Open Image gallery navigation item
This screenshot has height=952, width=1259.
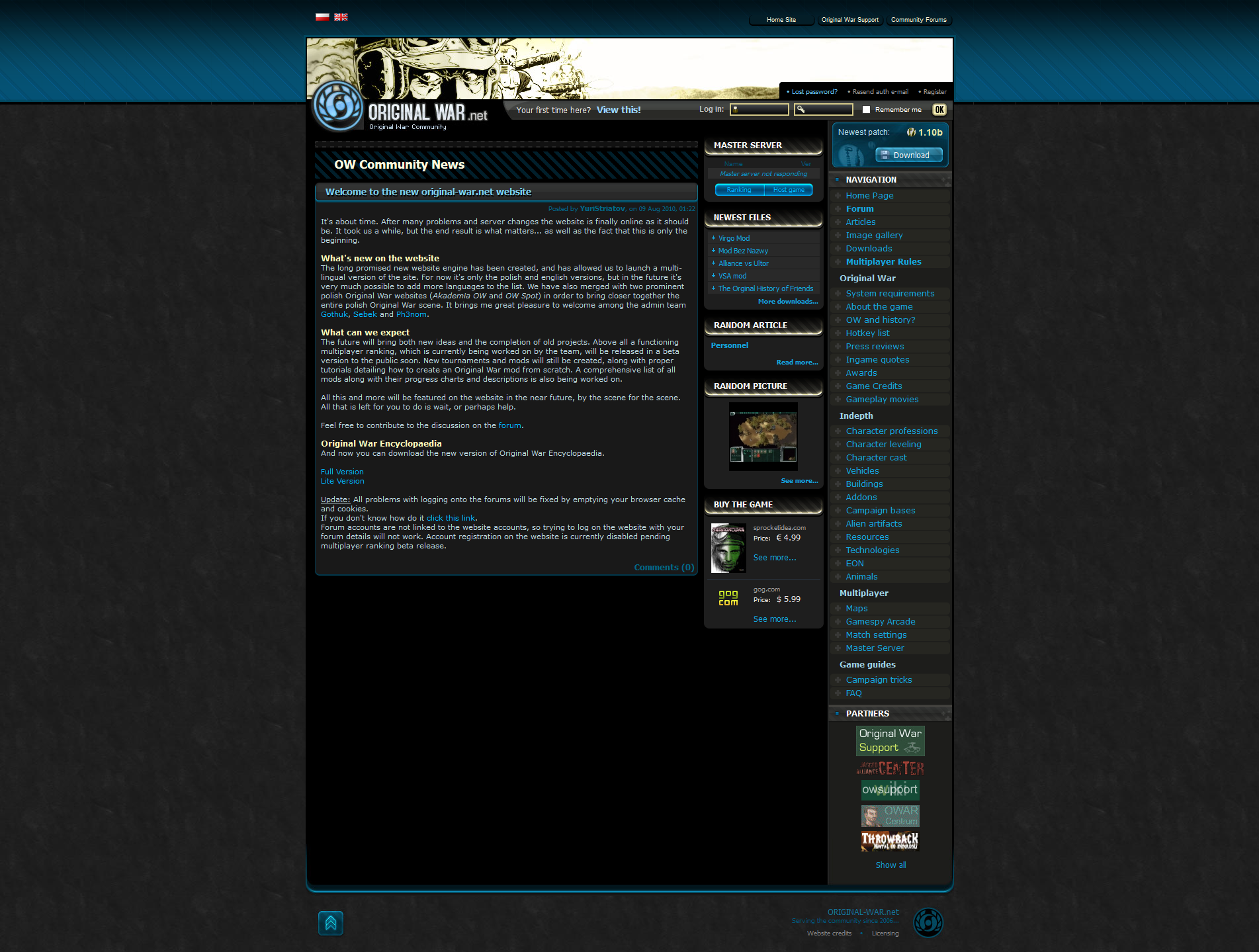point(874,236)
